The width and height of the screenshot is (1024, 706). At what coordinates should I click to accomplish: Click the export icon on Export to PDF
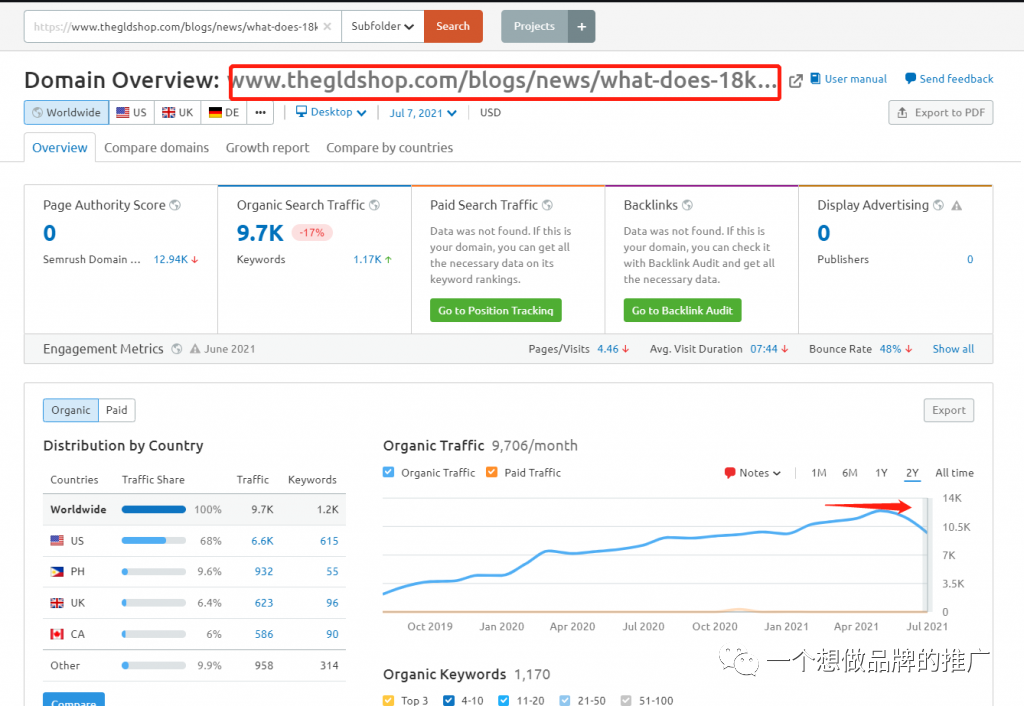click(902, 112)
